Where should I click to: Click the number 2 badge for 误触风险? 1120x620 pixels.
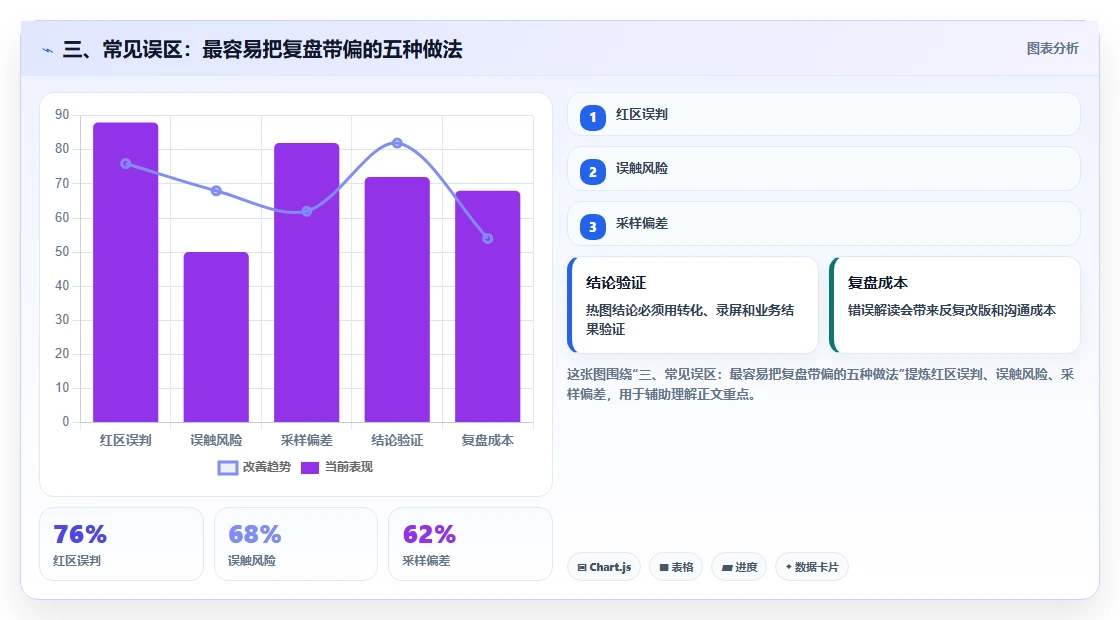coord(592,171)
